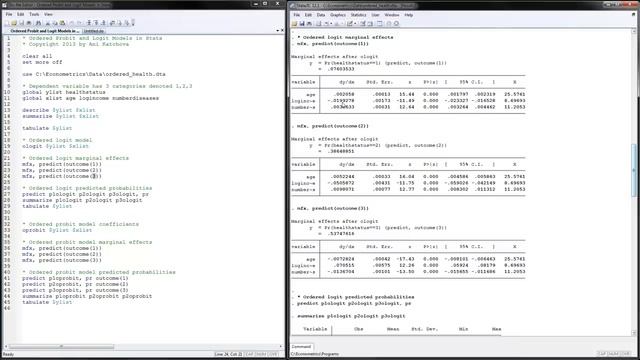Click 'summarize p1ologit p2ologit p3ologit' in editor
The image size is (640, 360).
82,200
